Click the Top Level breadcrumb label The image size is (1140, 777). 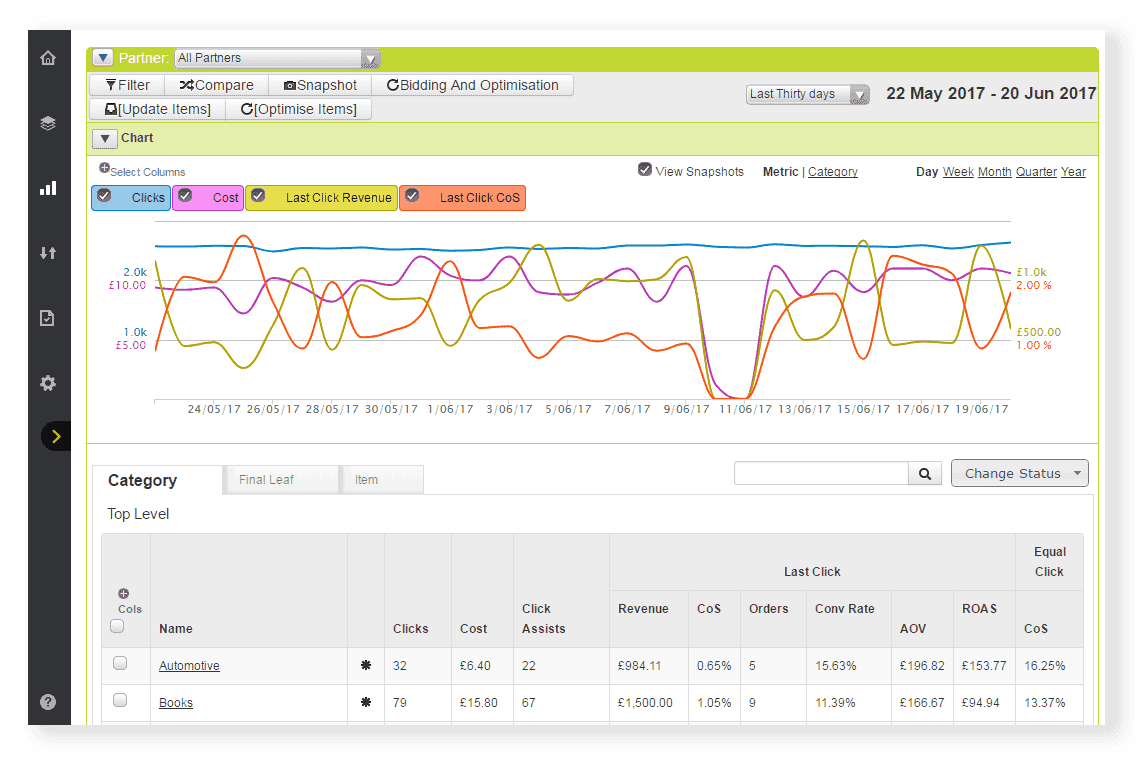point(138,513)
